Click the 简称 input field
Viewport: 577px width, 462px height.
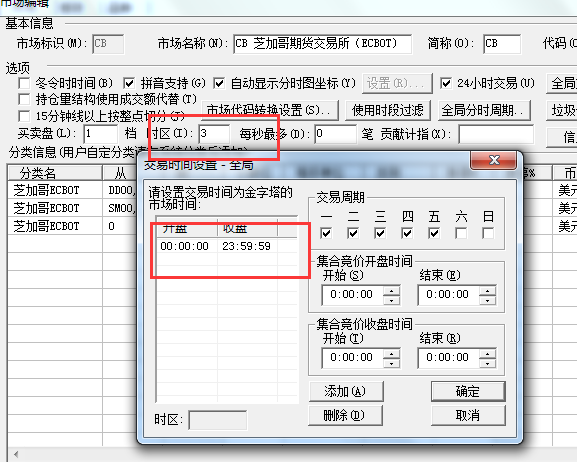tap(502, 44)
